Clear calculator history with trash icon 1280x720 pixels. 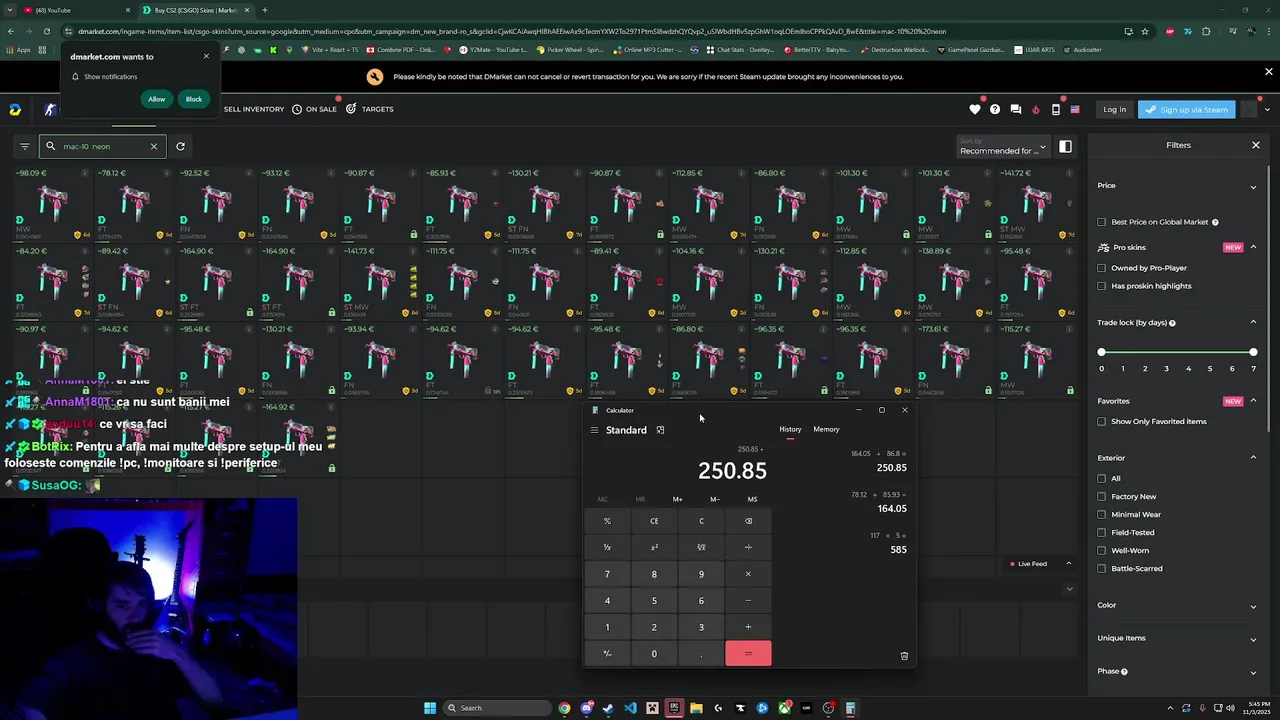pos(904,656)
